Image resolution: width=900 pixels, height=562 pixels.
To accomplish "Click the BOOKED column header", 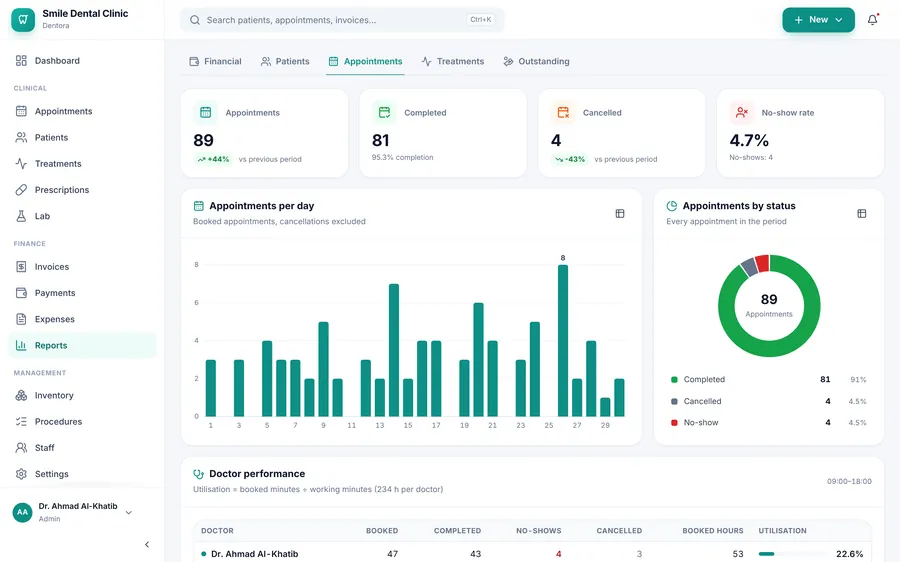I will (382, 531).
